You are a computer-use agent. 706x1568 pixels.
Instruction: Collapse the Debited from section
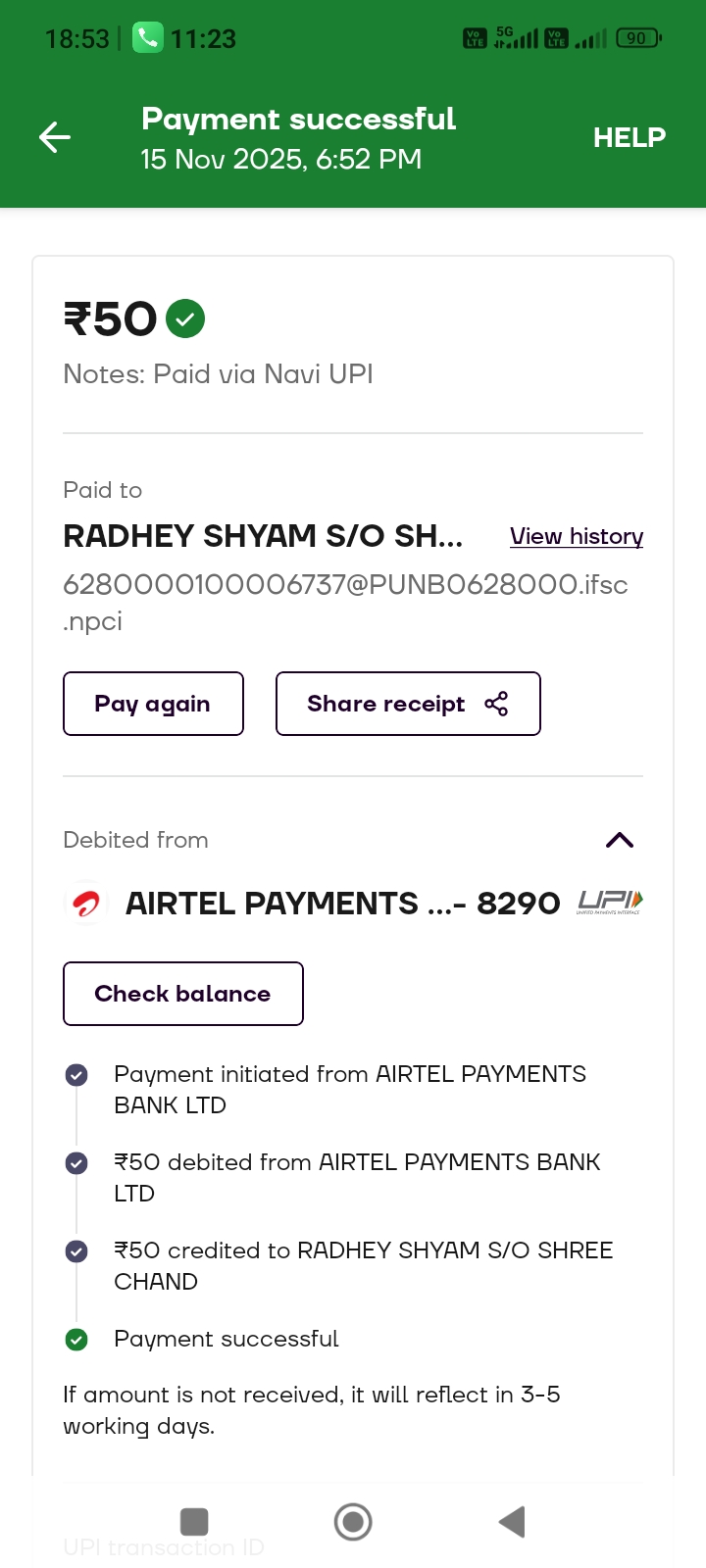(620, 840)
